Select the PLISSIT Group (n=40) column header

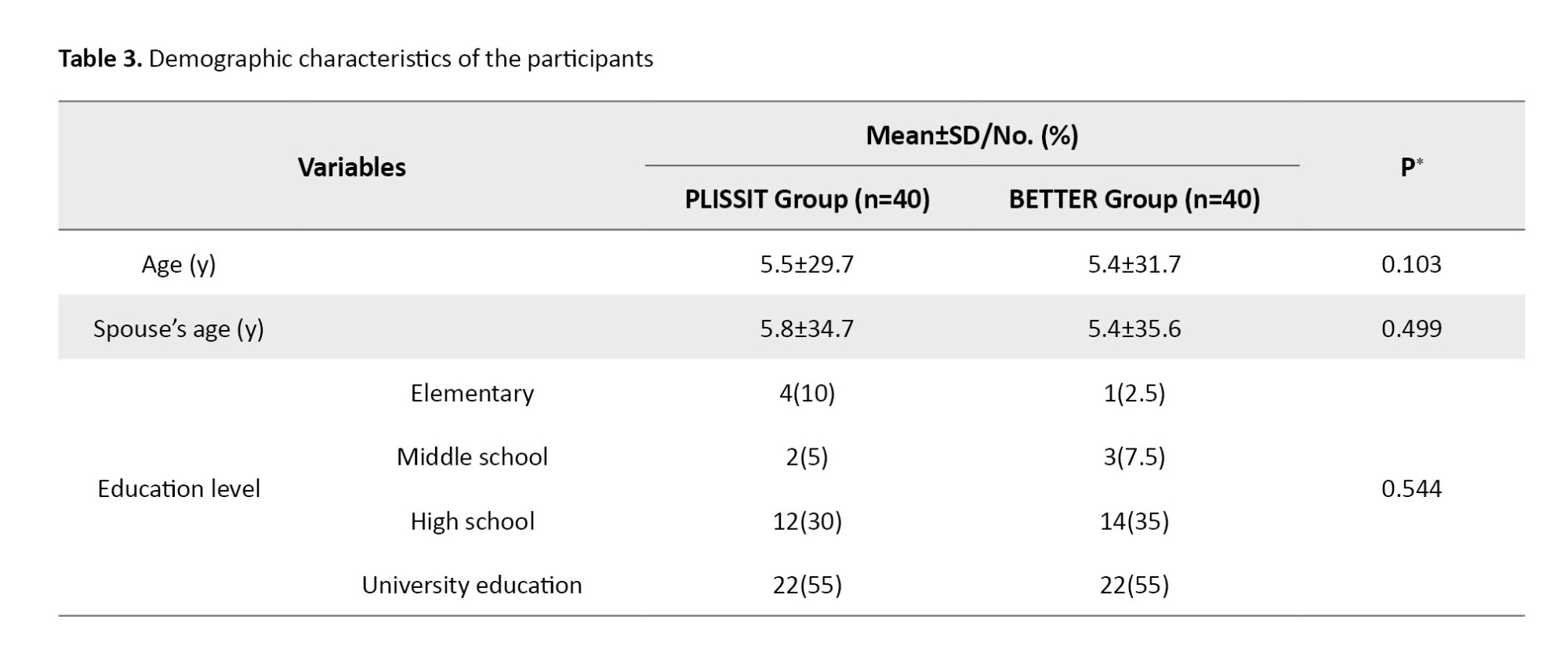pyautogui.click(x=807, y=199)
